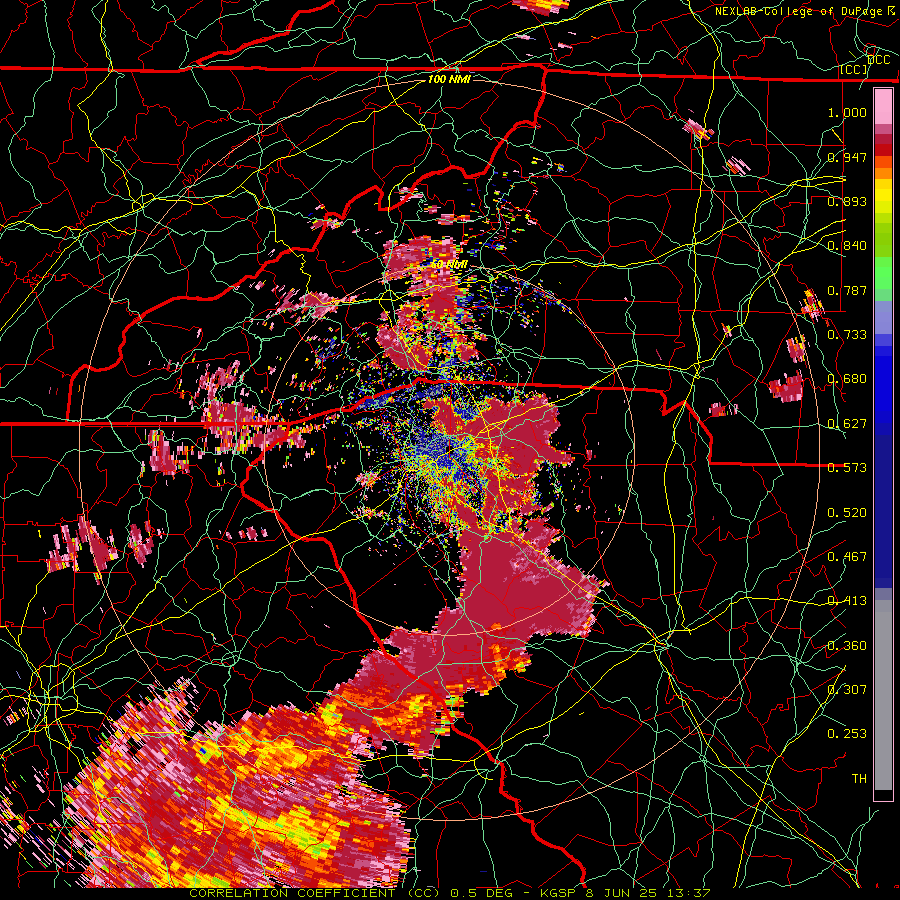
Task: Select the 0.947 scale value
Action: pos(847,157)
